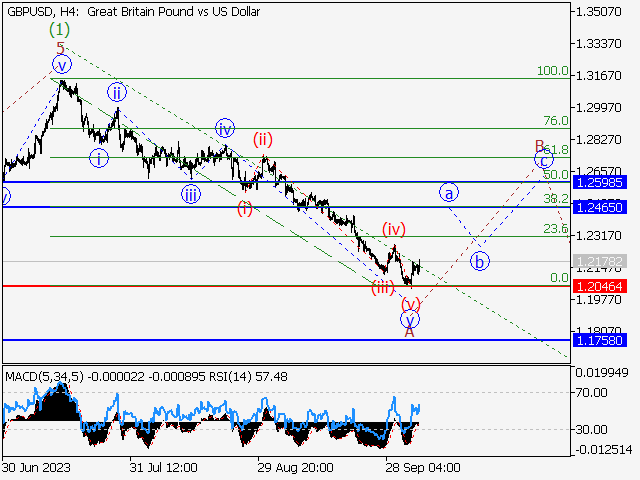Select the Fibonacci 23.6 level label

point(556,229)
